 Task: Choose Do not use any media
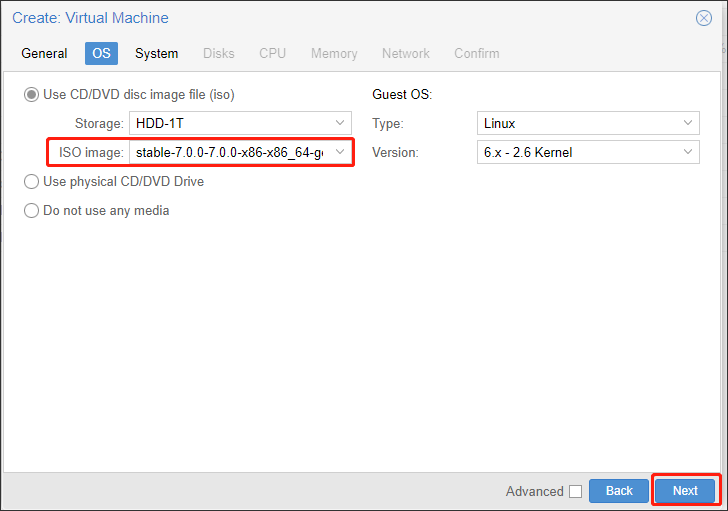pos(31,211)
